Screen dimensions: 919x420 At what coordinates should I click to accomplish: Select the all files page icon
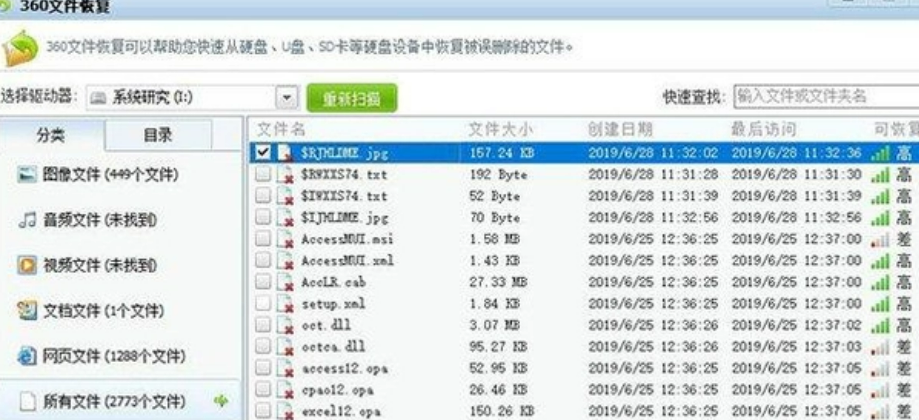coord(28,401)
